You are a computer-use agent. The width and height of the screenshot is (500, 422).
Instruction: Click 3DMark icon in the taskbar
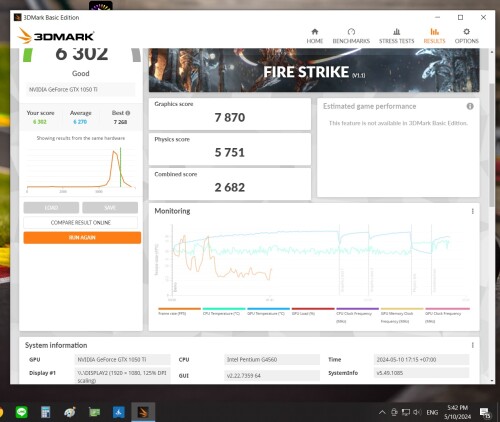(x=143, y=412)
